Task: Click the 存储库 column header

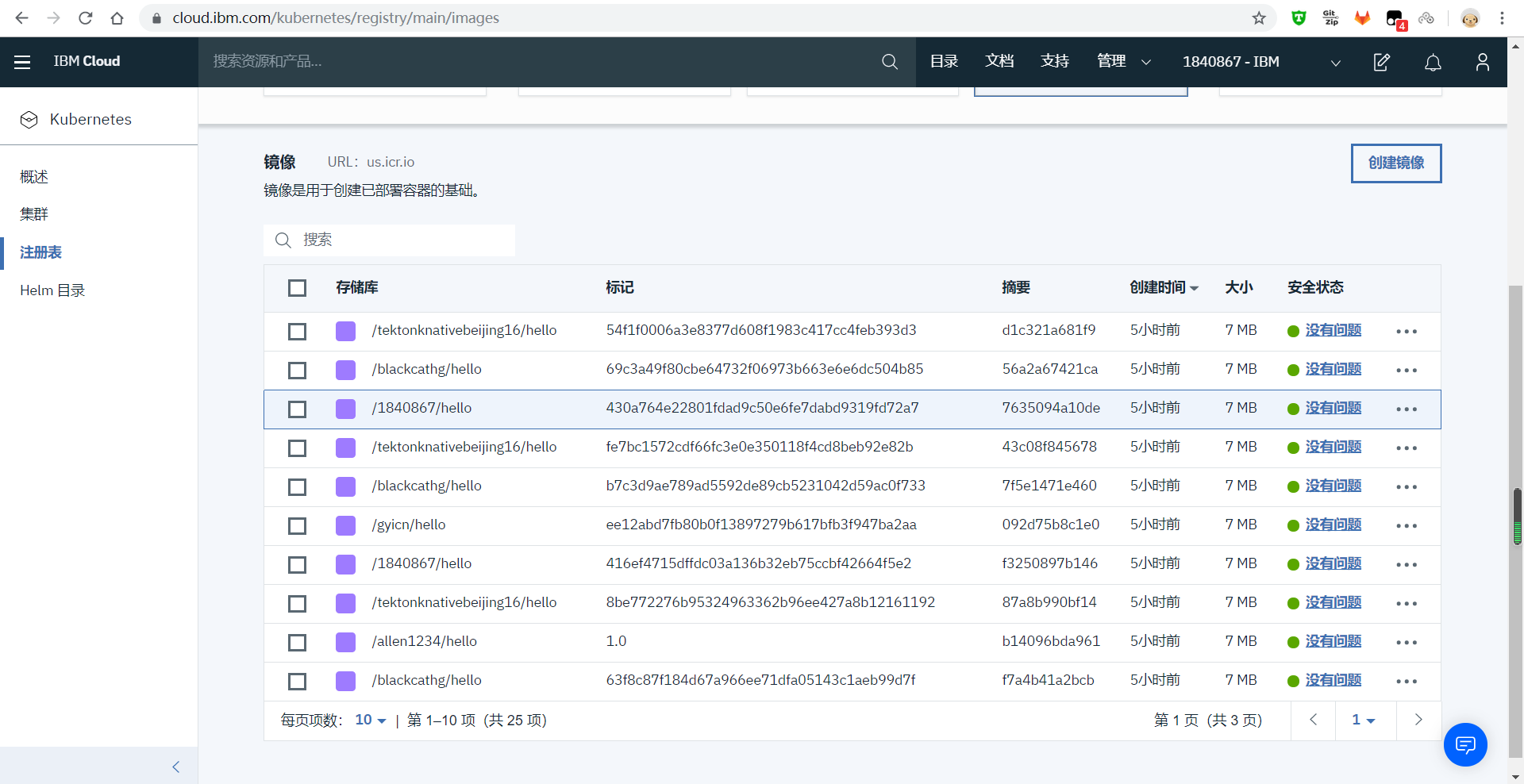Action: pos(356,287)
